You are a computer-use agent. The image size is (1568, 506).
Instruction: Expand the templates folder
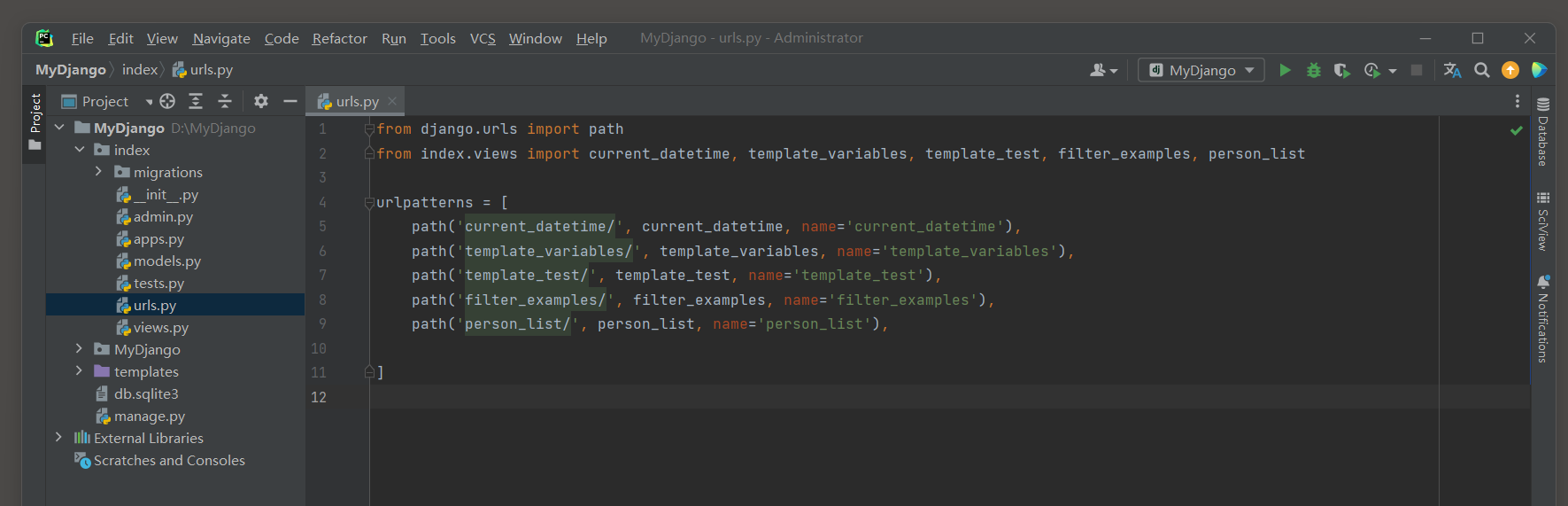tap(79, 371)
